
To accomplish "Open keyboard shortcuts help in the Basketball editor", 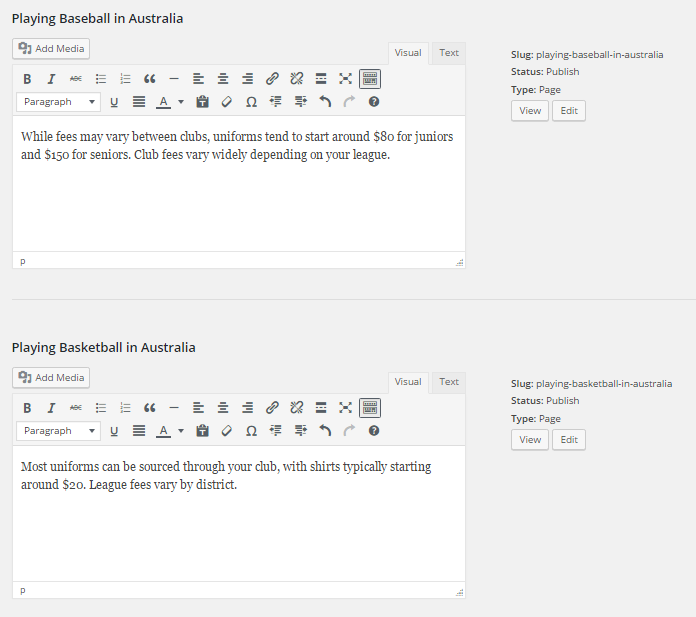I will [x=374, y=431].
